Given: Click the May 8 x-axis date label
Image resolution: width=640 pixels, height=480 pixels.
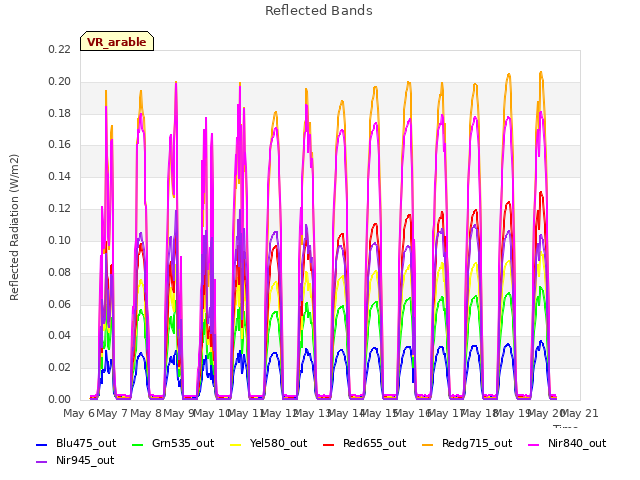Looking at the screenshot, I should 146,414.
